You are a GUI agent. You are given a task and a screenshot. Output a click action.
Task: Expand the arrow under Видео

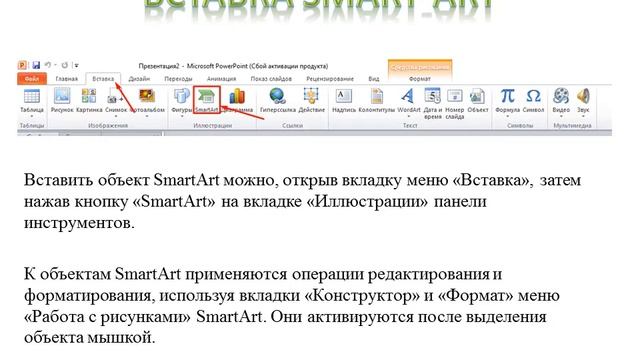561,116
